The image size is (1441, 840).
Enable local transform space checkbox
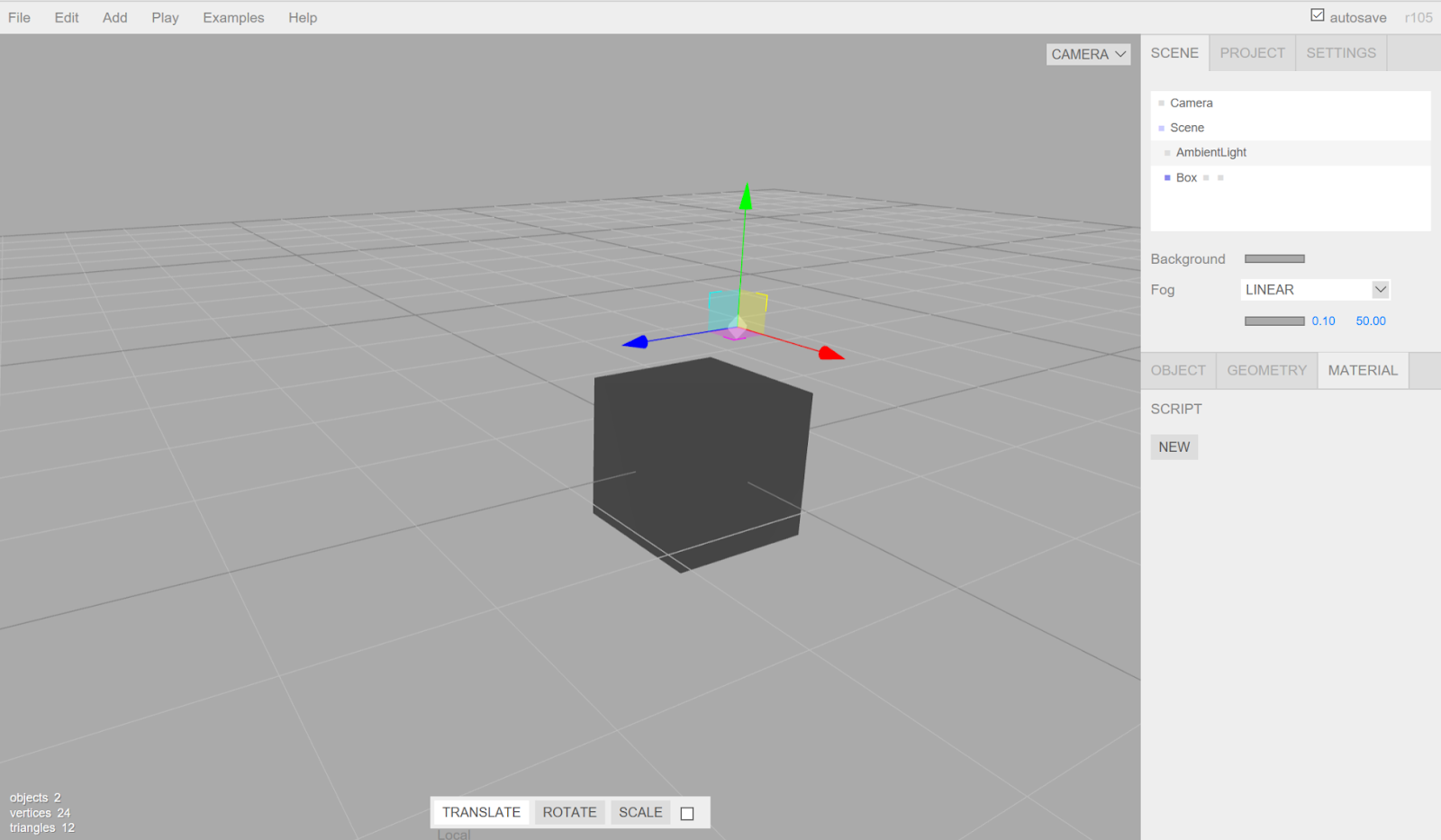click(687, 812)
